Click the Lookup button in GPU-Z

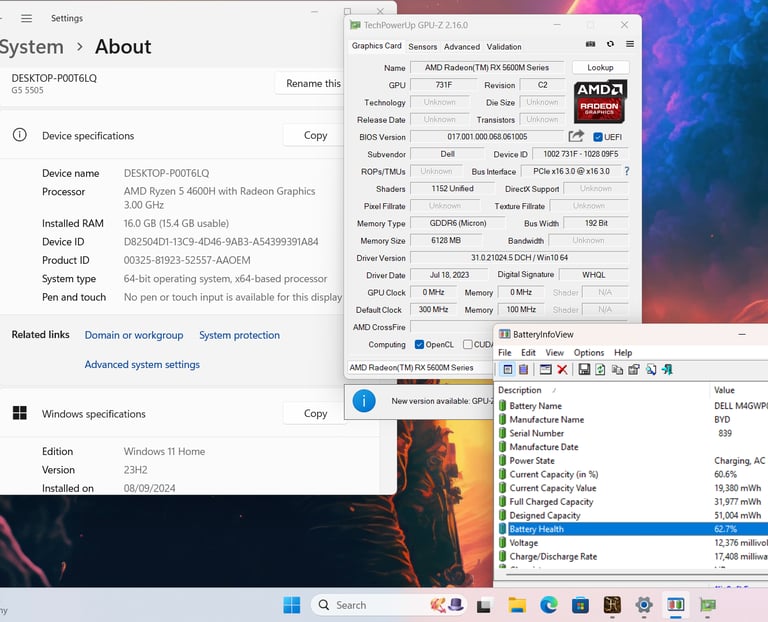click(600, 67)
